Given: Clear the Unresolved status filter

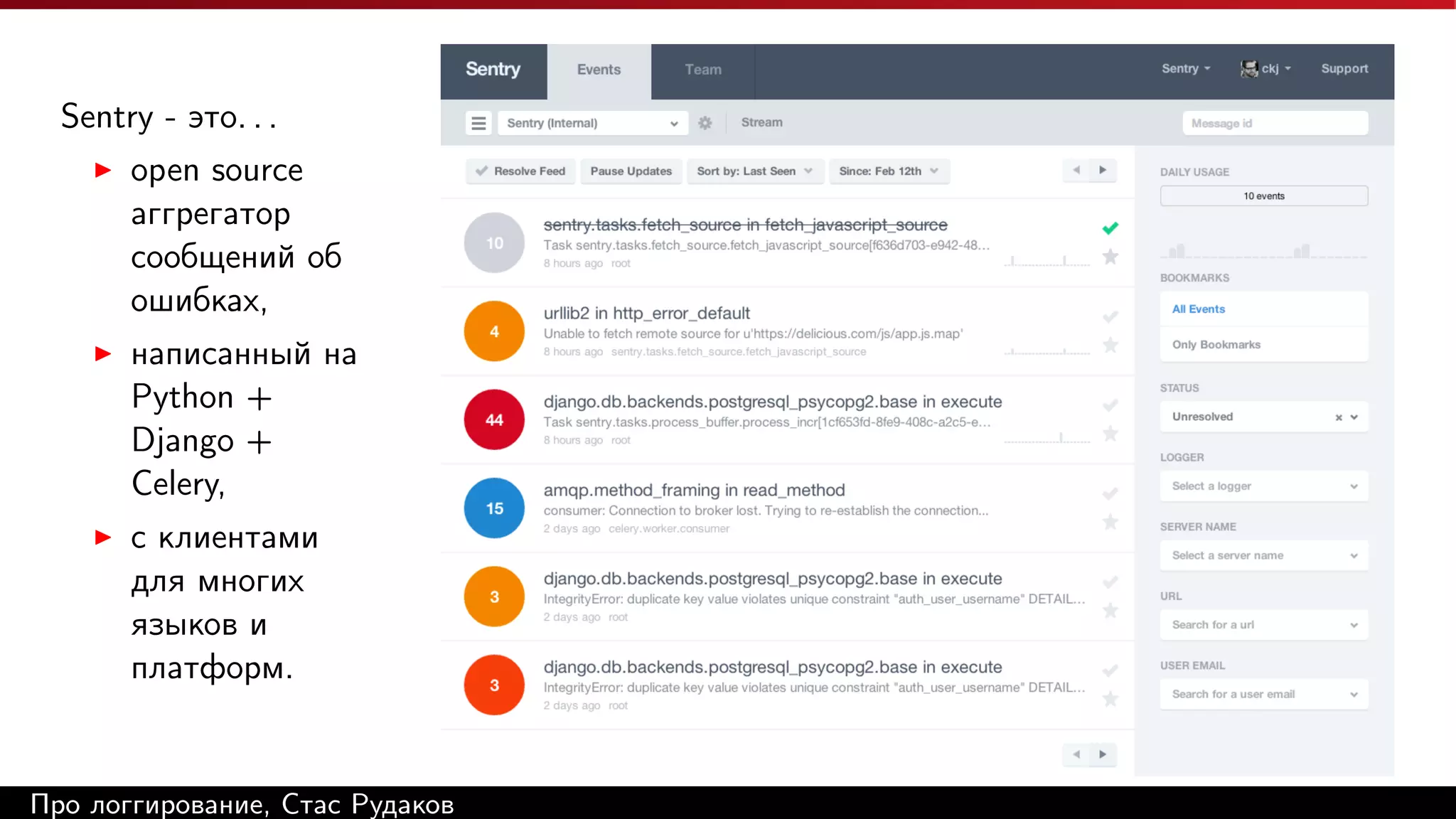Looking at the screenshot, I should click(1338, 417).
